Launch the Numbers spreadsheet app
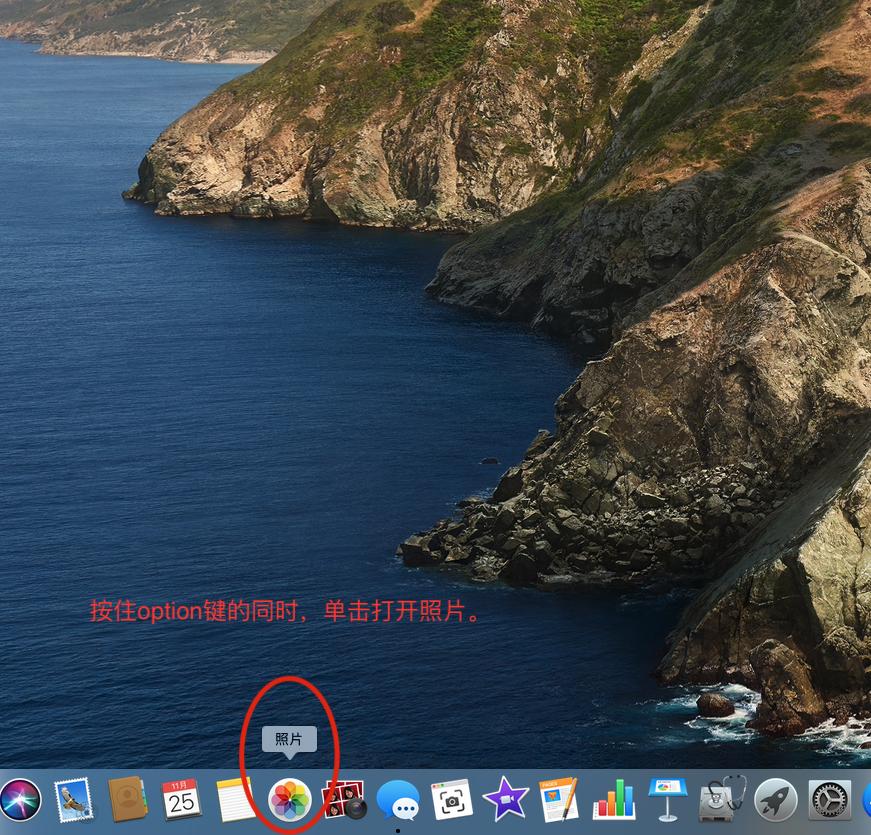This screenshot has height=835, width=871. [x=613, y=800]
